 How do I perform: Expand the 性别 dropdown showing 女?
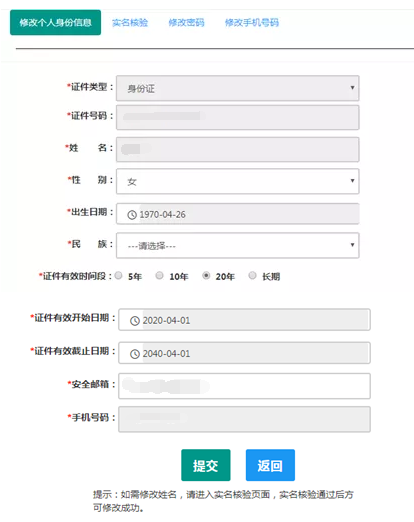point(238,181)
